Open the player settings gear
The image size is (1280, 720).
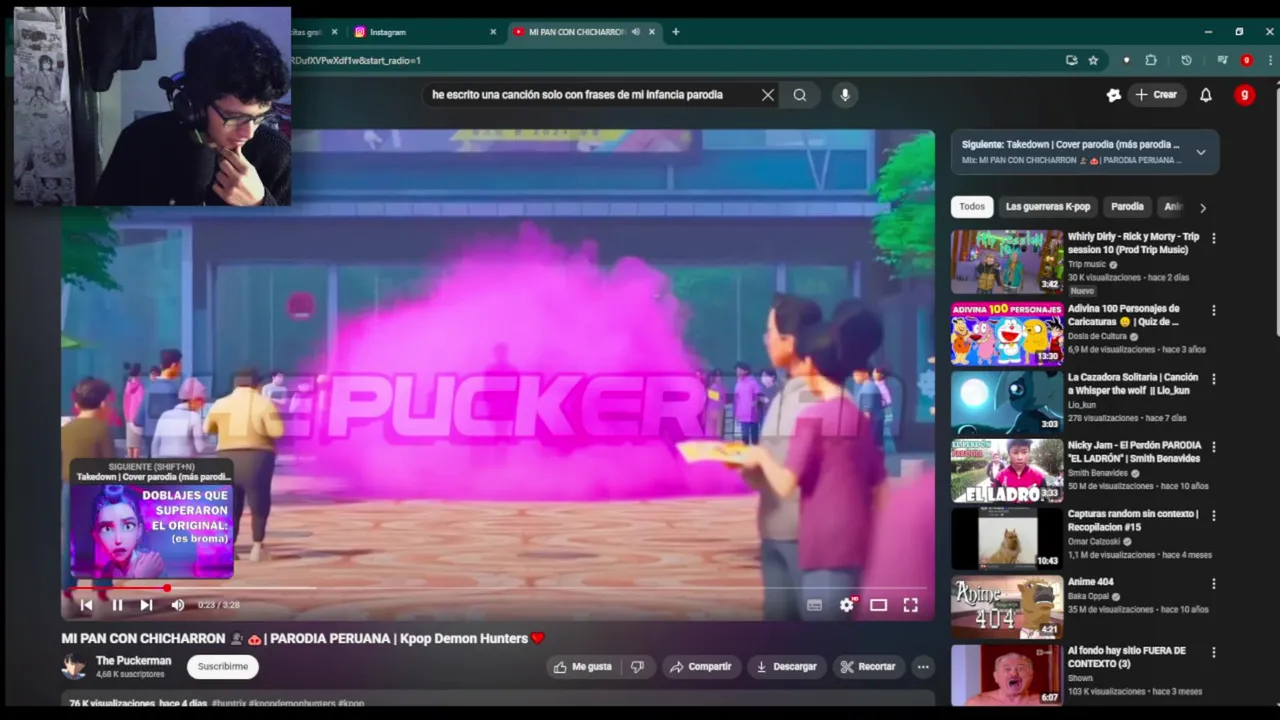847,605
